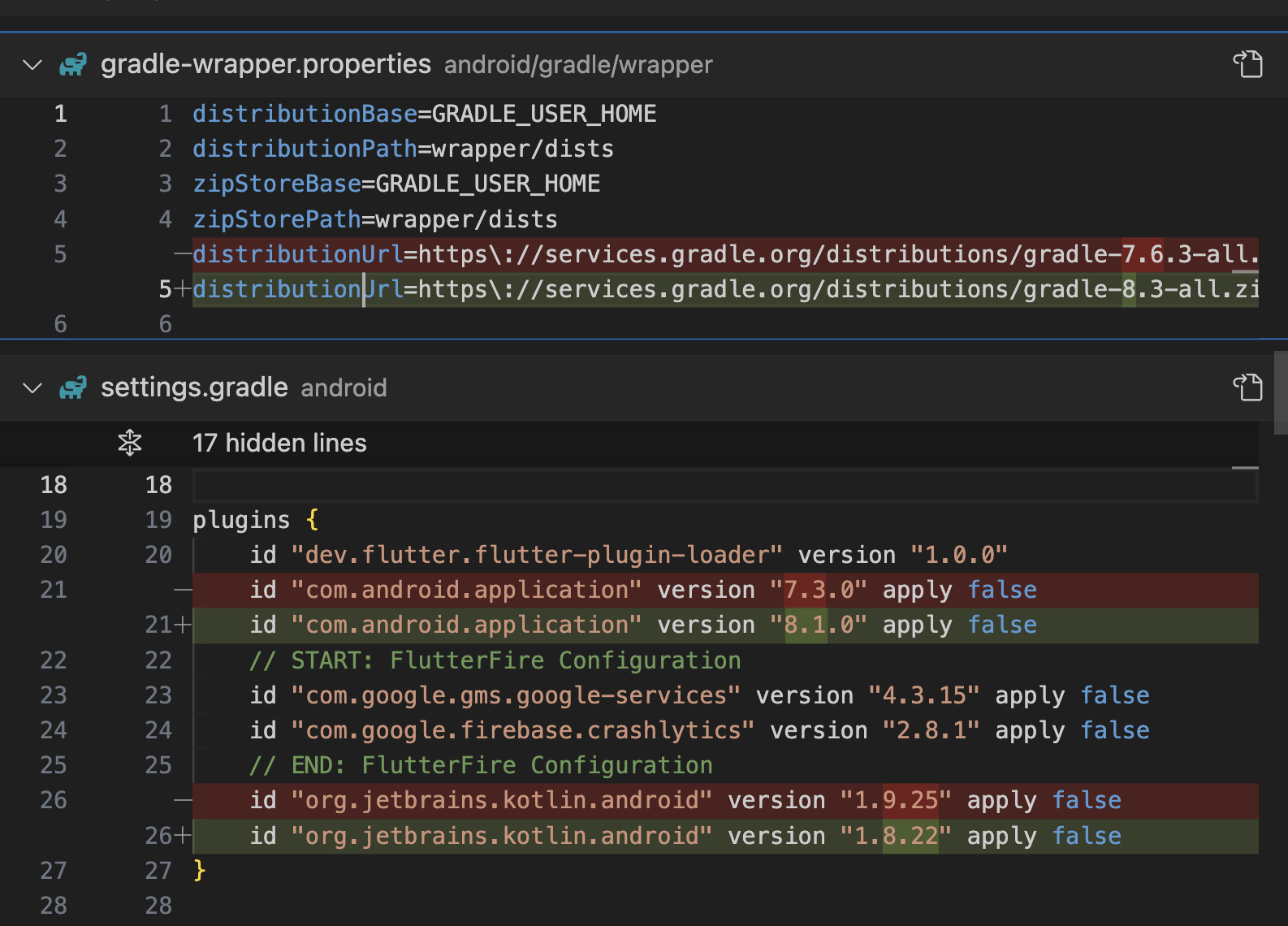Click the END: FlutterFire Configuration comment
Image resolution: width=1288 pixels, height=926 pixels.
coord(481,765)
